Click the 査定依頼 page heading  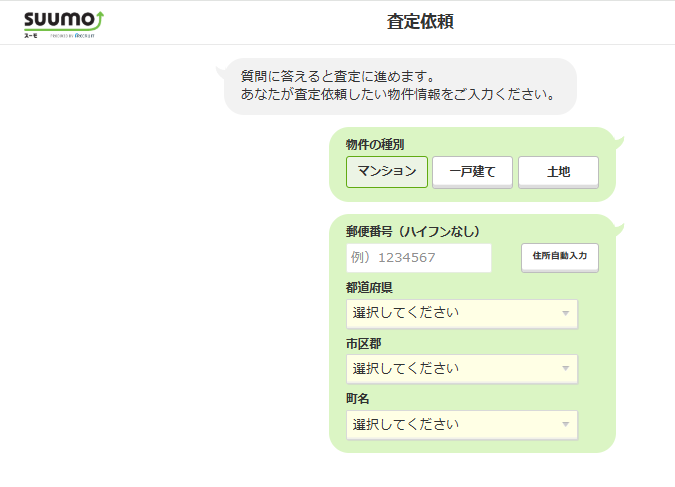420,22
